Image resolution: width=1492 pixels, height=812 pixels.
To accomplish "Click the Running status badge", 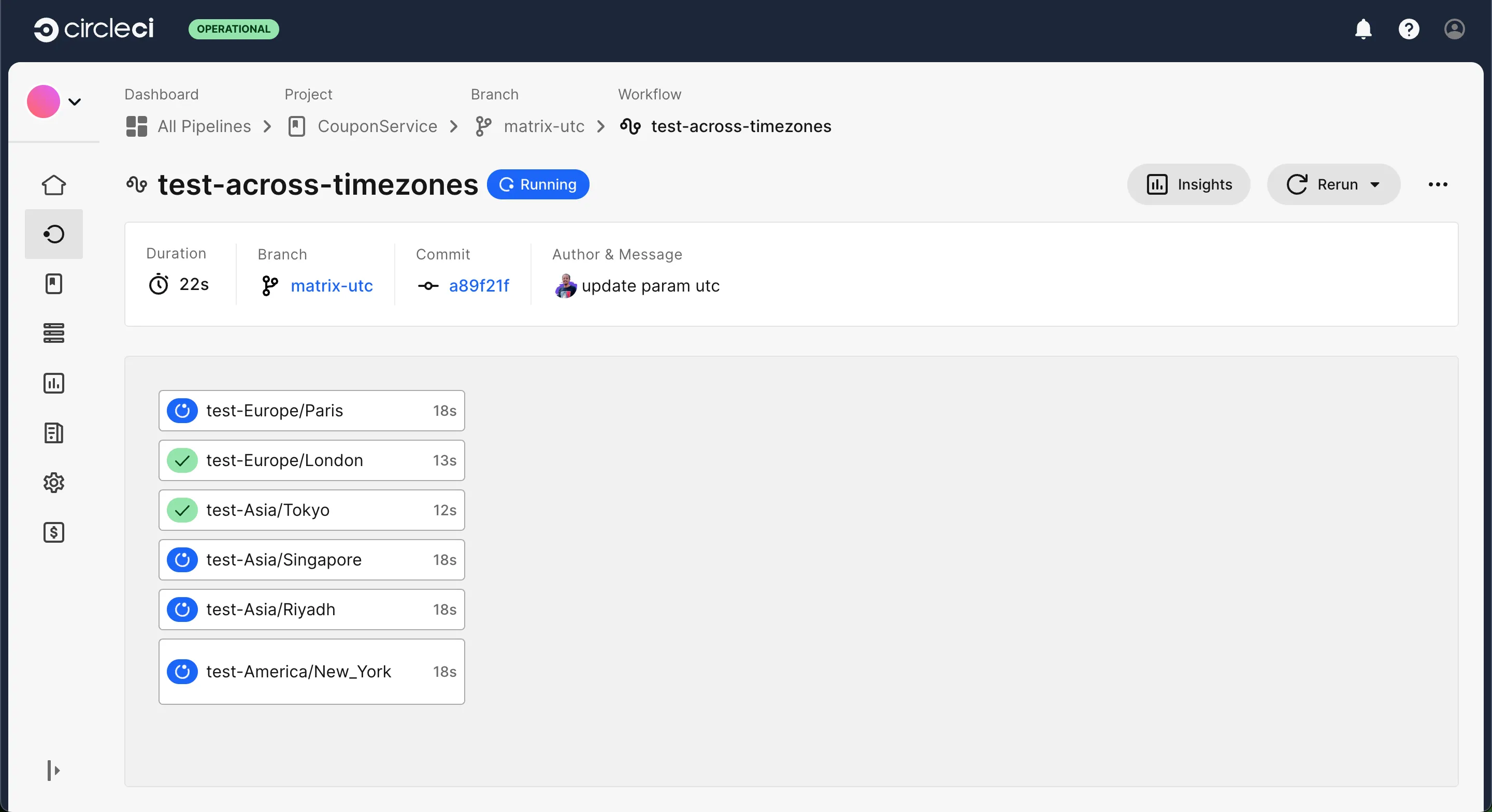I will click(538, 184).
